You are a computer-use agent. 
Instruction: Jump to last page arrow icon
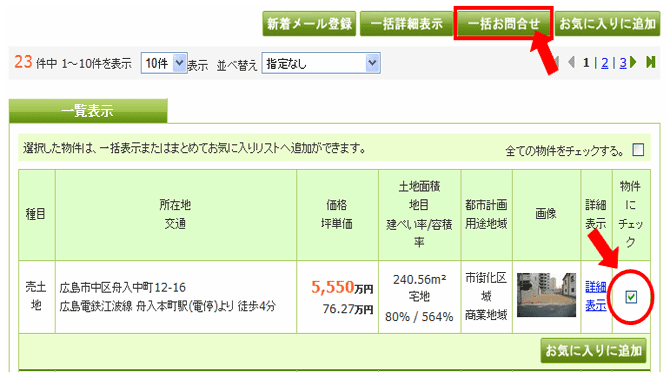[x=650, y=62]
